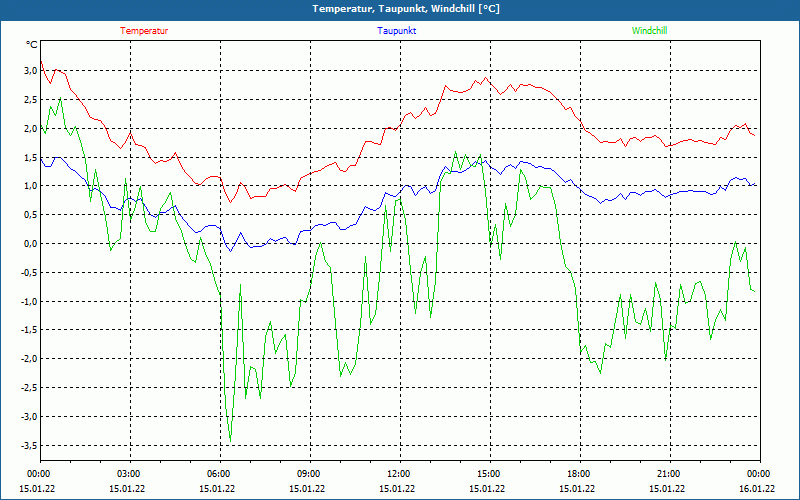Viewport: 800px width, 500px height.
Task: Click the 2,0 y-axis value
Action: pyautogui.click(x=31, y=128)
